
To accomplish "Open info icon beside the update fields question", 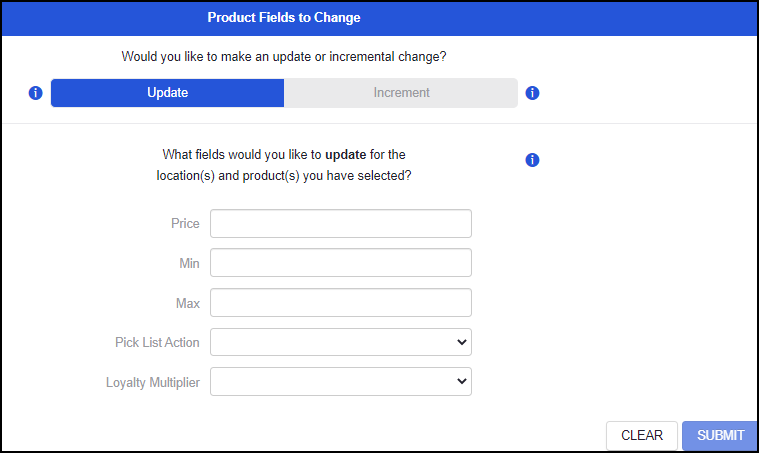I will pos(532,160).
